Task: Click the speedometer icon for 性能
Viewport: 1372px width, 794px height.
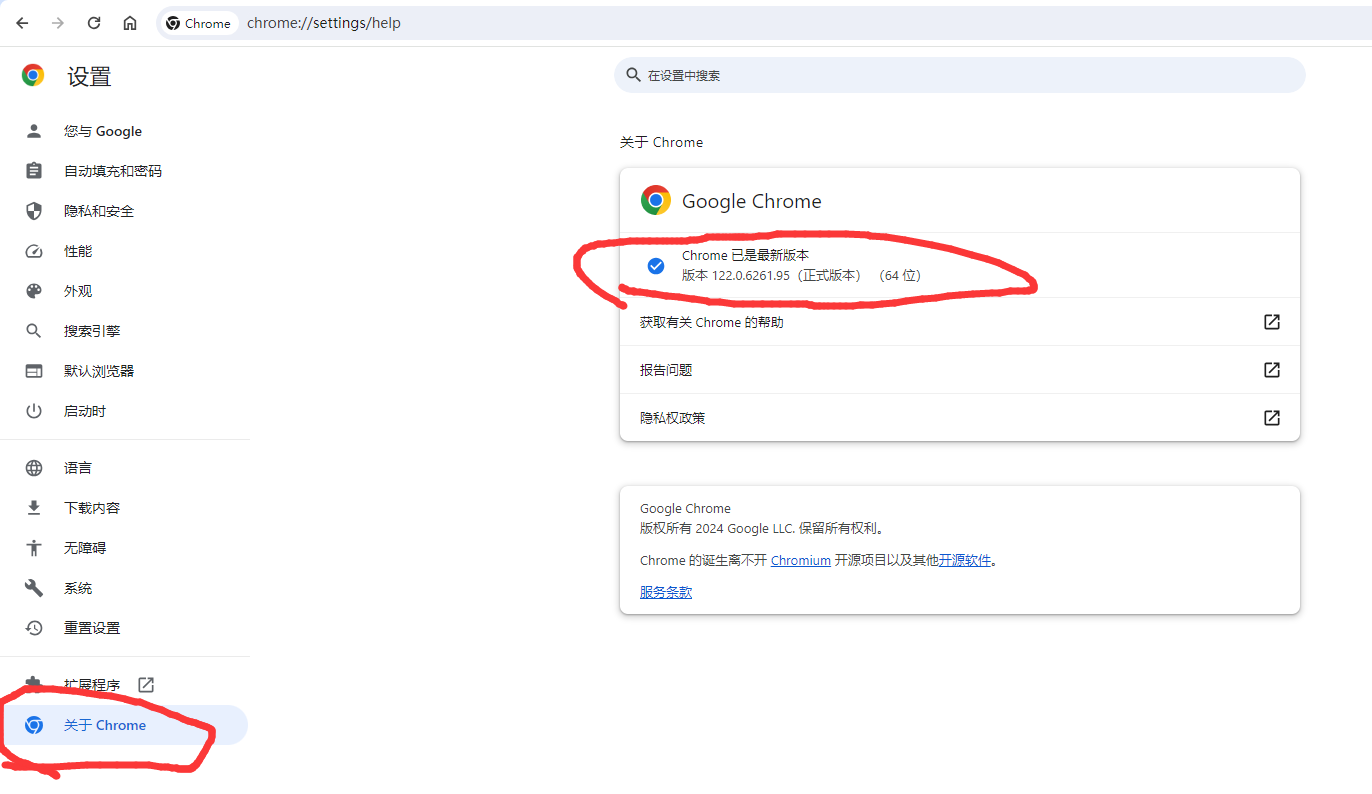Action: pyautogui.click(x=34, y=251)
